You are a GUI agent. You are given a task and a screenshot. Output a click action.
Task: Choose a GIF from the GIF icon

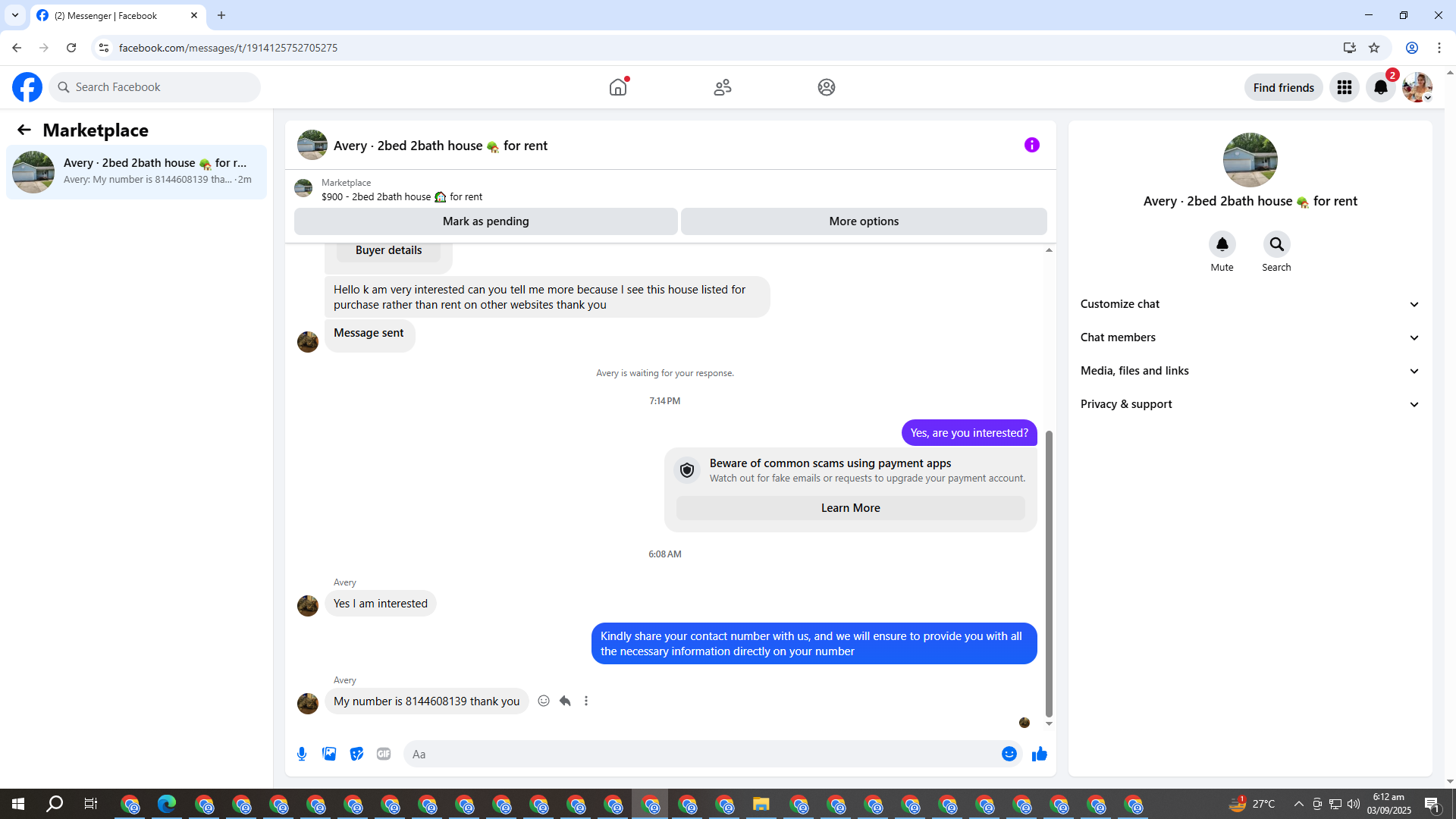[384, 754]
